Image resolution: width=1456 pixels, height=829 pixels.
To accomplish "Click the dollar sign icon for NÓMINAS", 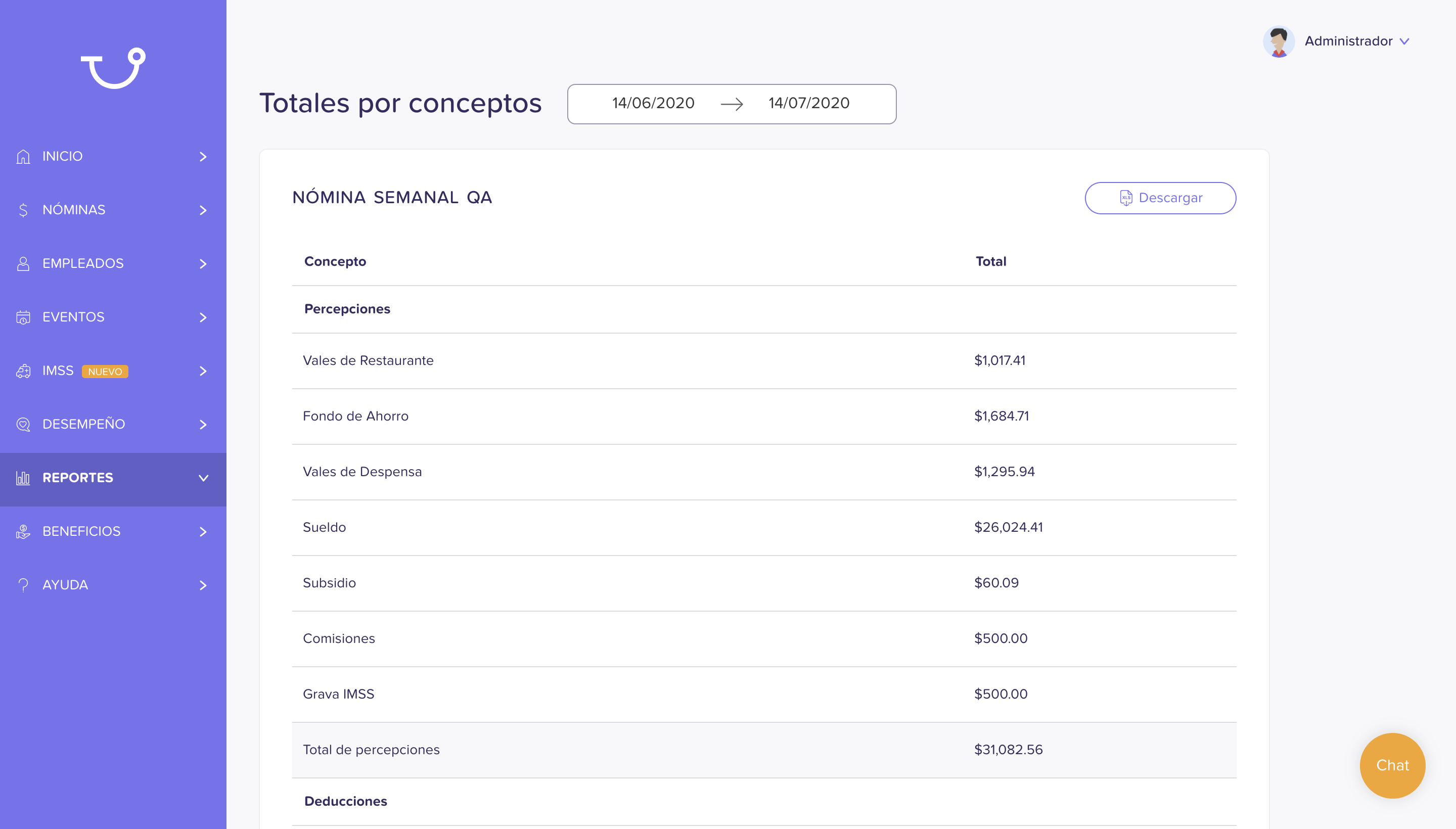I will pos(23,210).
